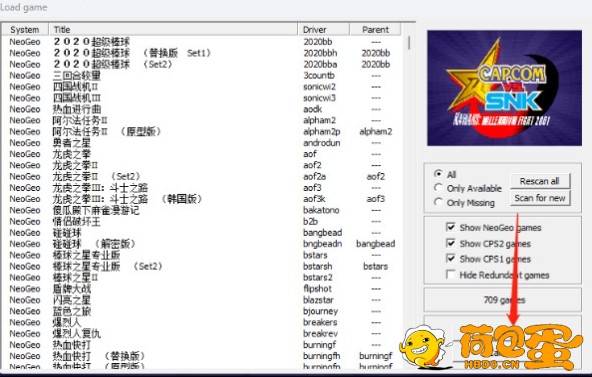Viewport: 592px width, 377px height.
Task: Sort list by Driver column header
Action: 324,29
